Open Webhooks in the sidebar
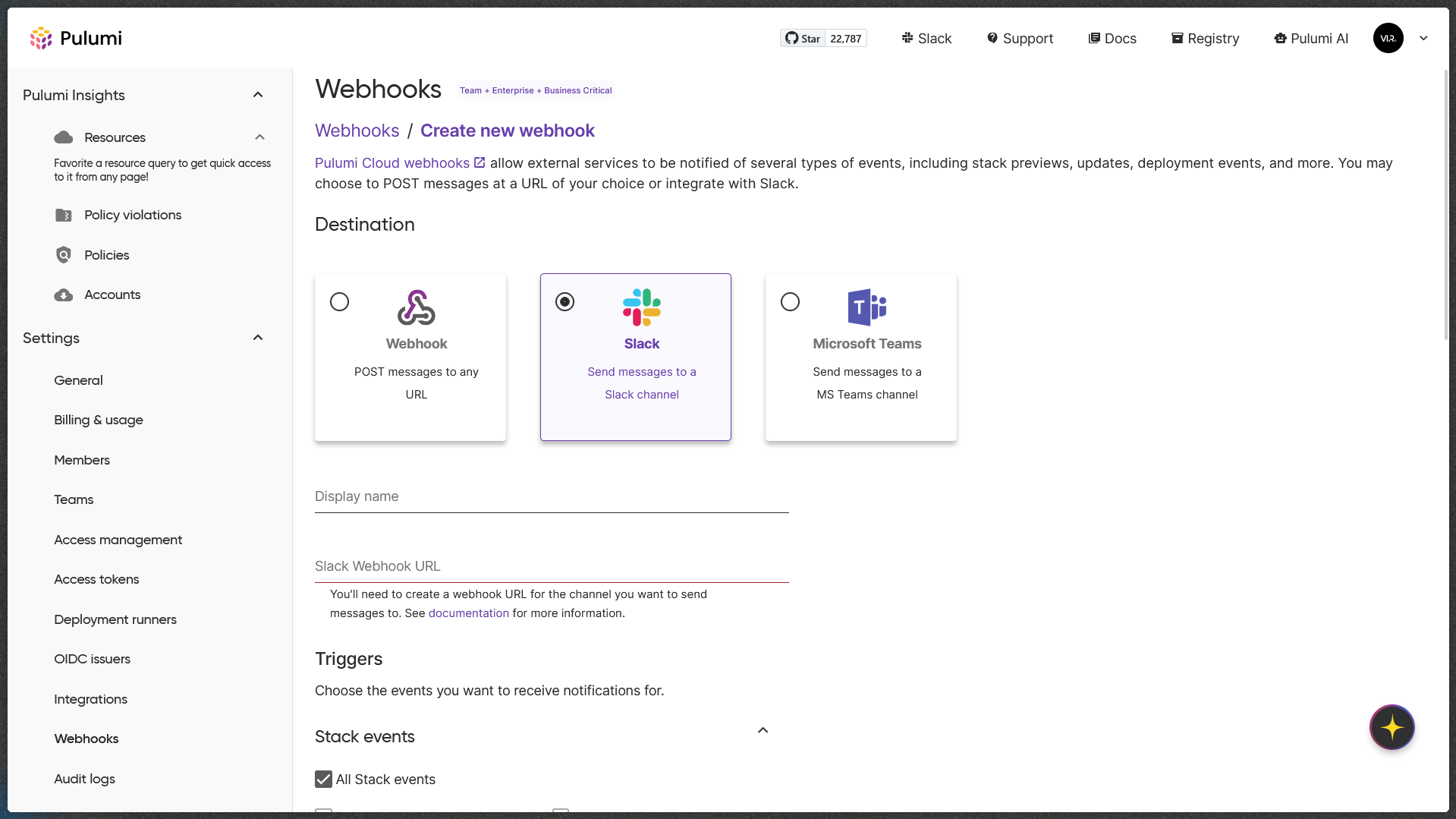The width and height of the screenshot is (1456, 819). [x=86, y=739]
